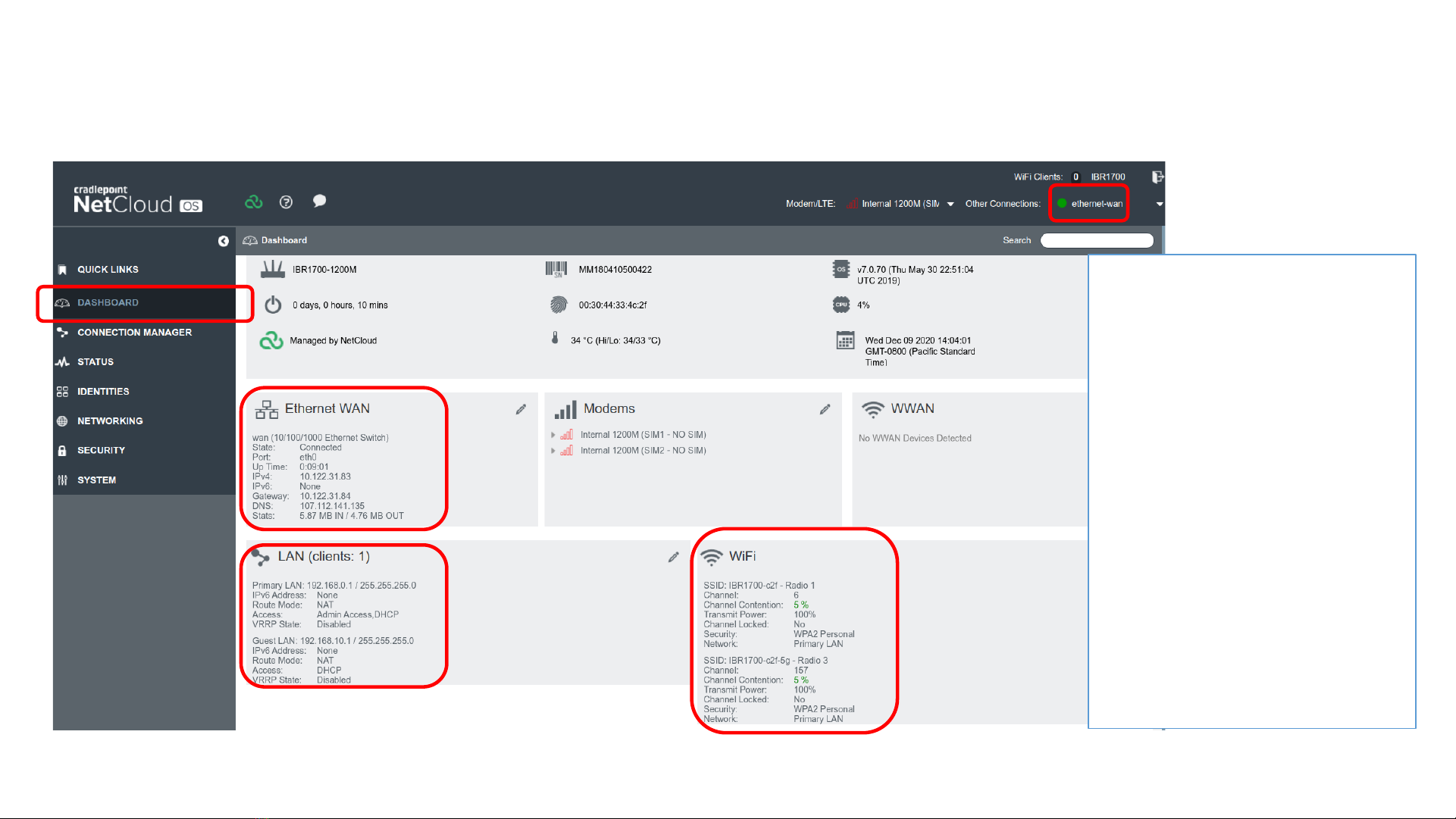Open the help question mark icon
The image size is (1456, 819).
pos(286,202)
